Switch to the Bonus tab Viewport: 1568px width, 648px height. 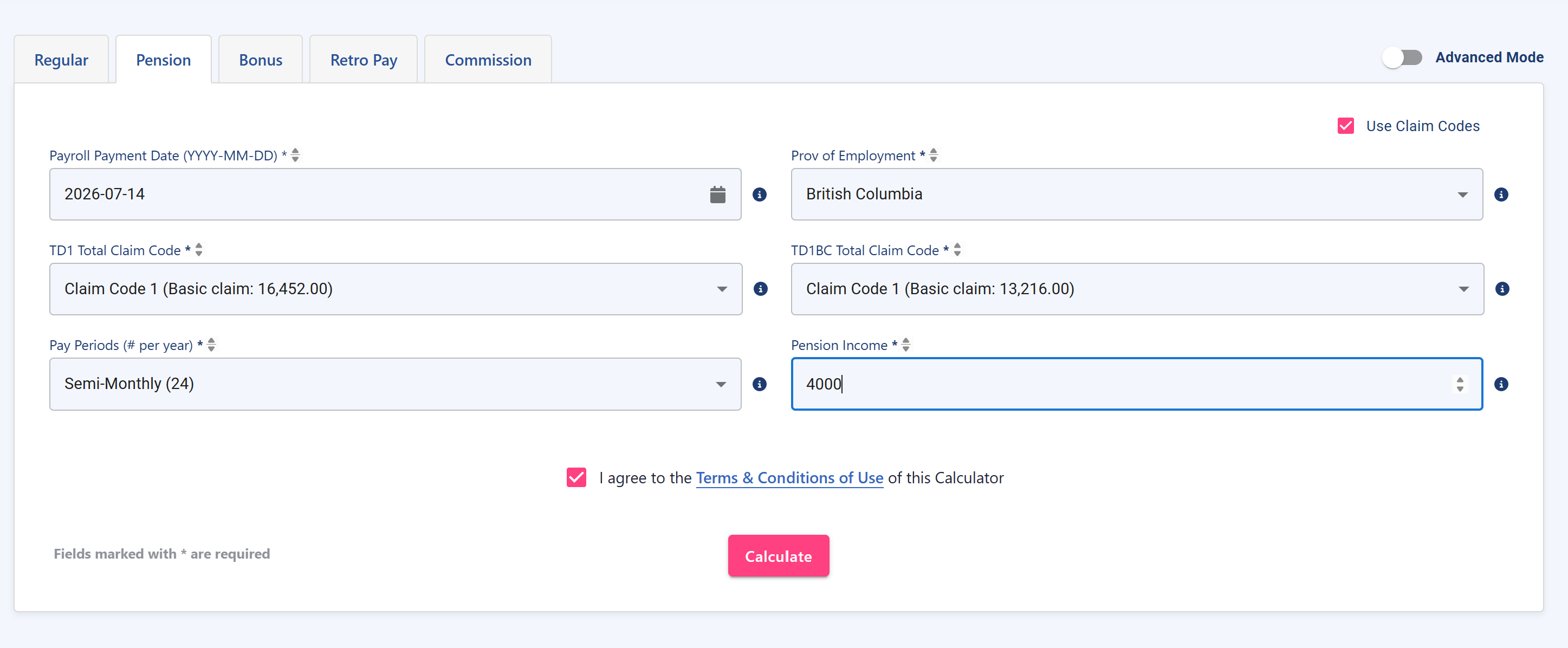[x=261, y=60]
